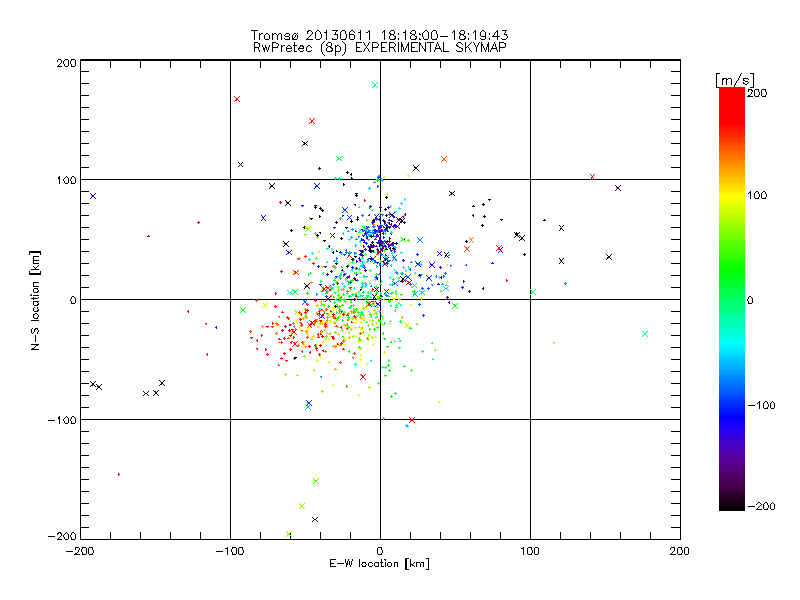Click the velocity colorbar gradient
The image size is (800, 600).
click(732, 299)
